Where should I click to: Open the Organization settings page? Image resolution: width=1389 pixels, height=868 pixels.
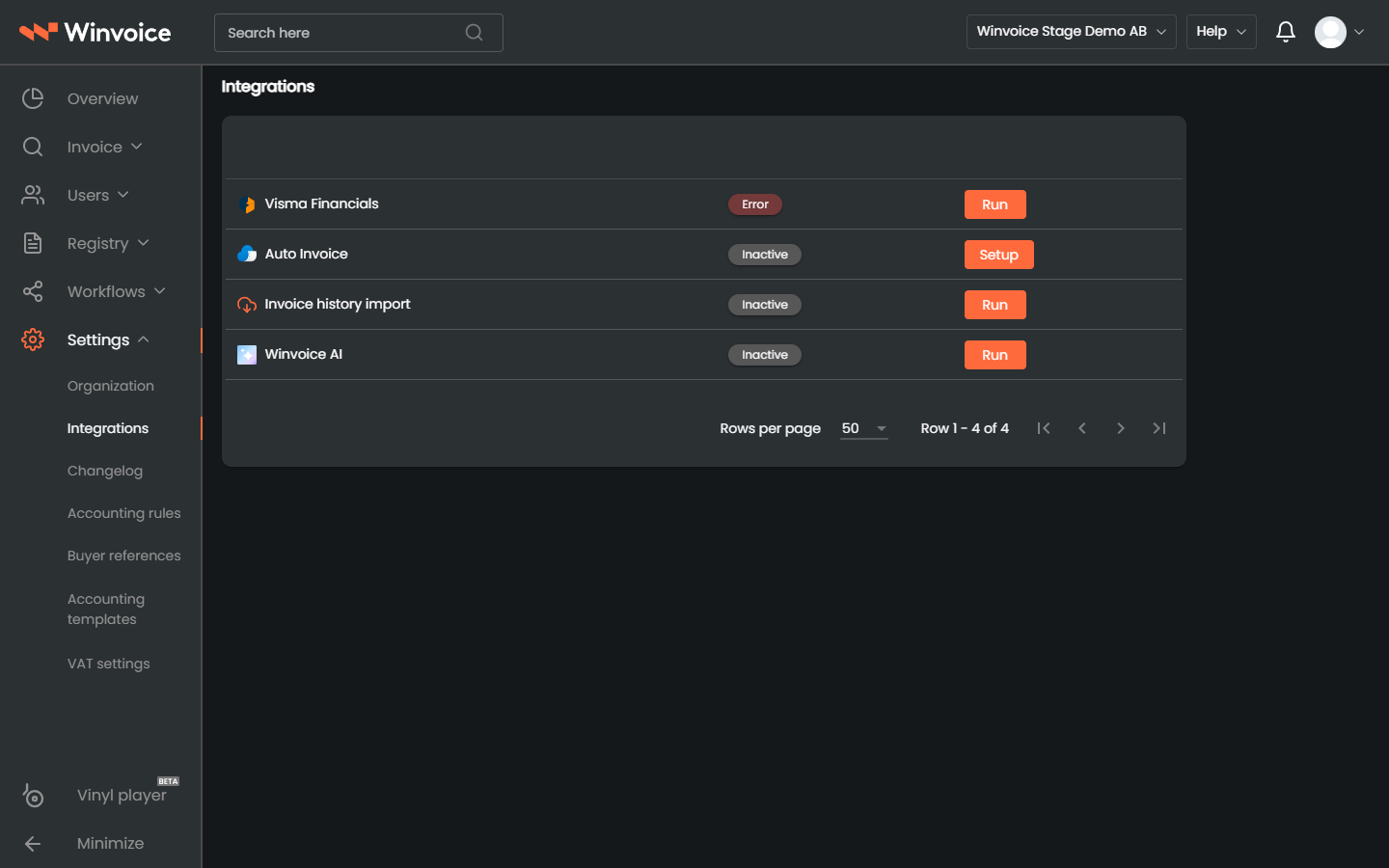click(111, 386)
